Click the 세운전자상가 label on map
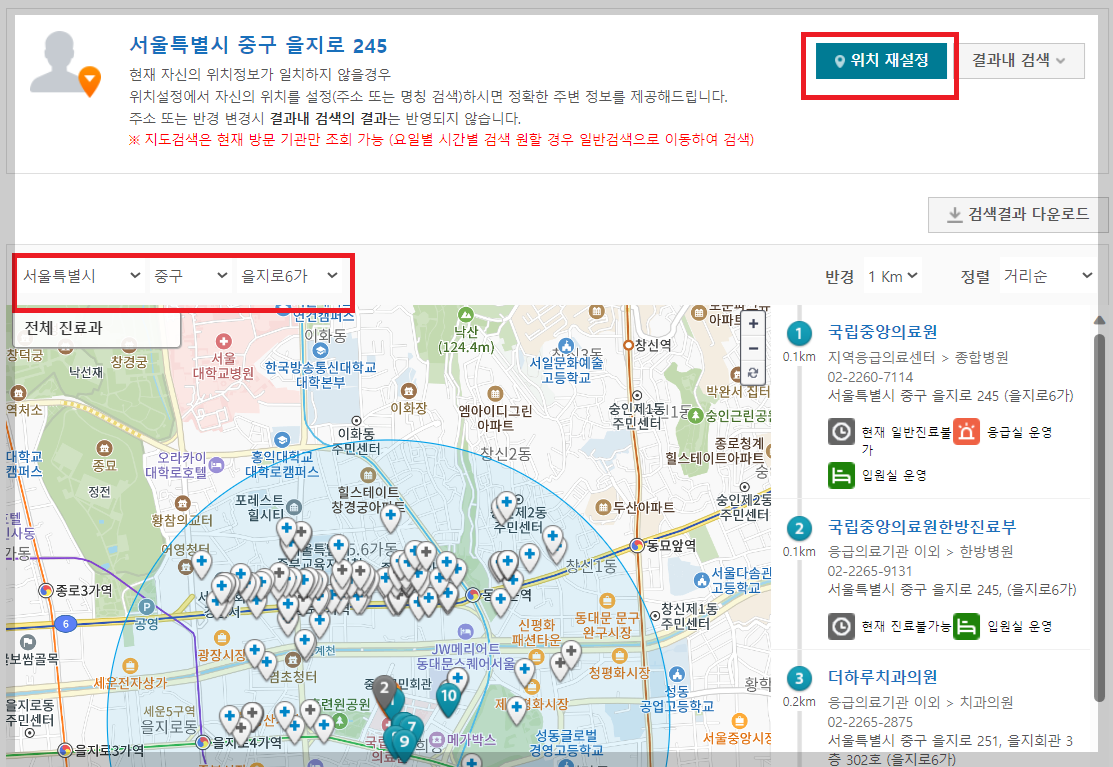This screenshot has width=1113, height=767. click(x=130, y=683)
